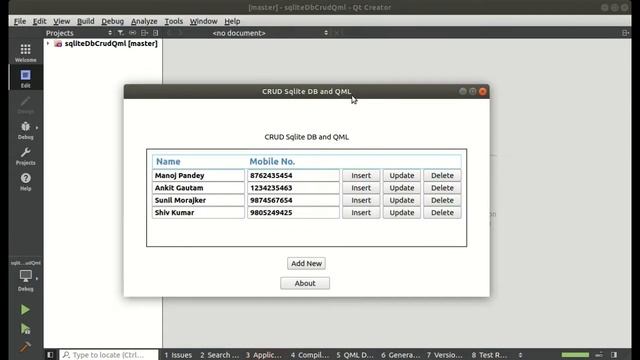Toggle right sidebar icon in status bar
640x360 pixels.
click(614, 355)
